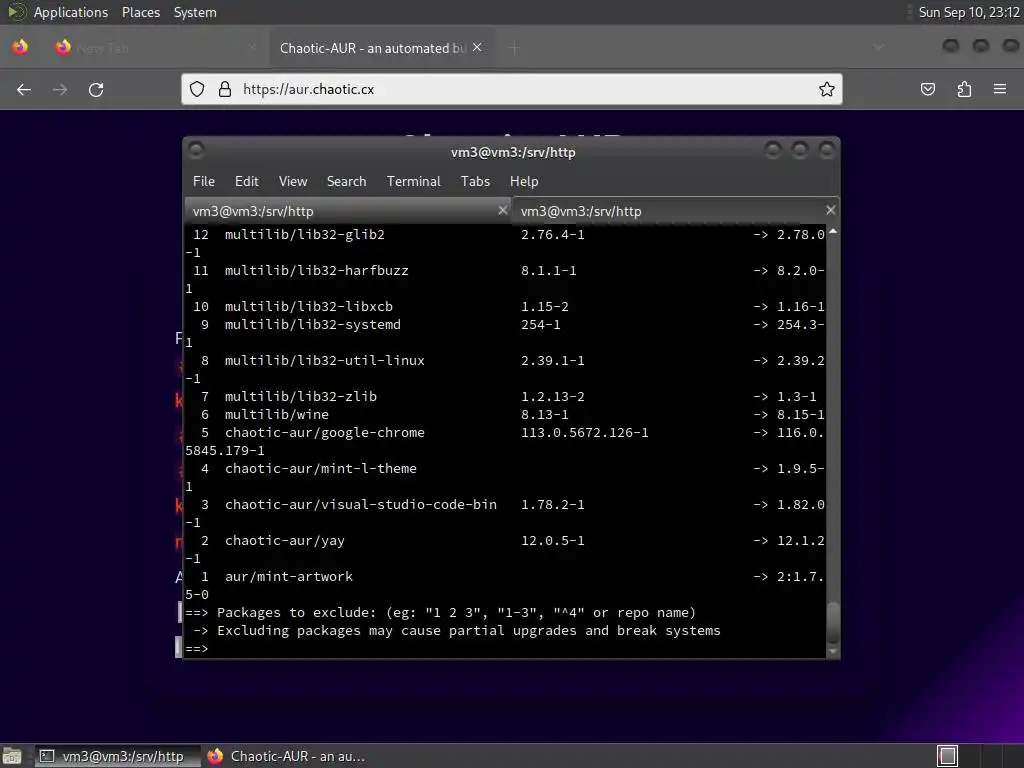
Task: Click version text 1.78.2-1
Action: click(x=552, y=504)
